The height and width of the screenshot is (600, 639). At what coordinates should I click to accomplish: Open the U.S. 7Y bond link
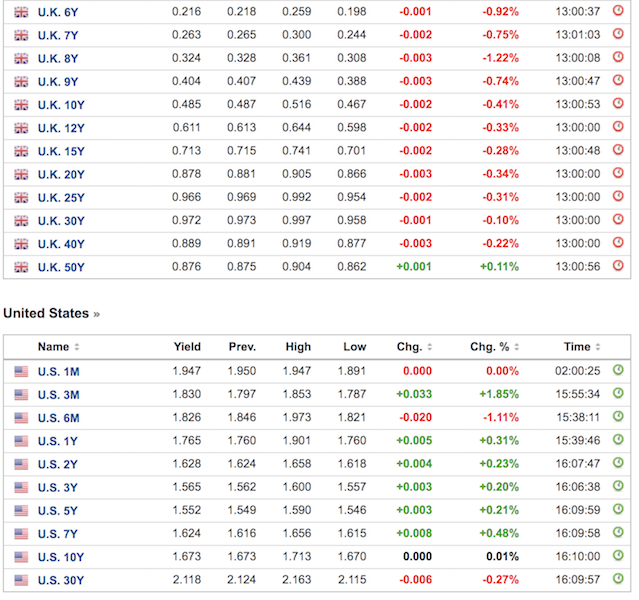pyautogui.click(x=57, y=534)
